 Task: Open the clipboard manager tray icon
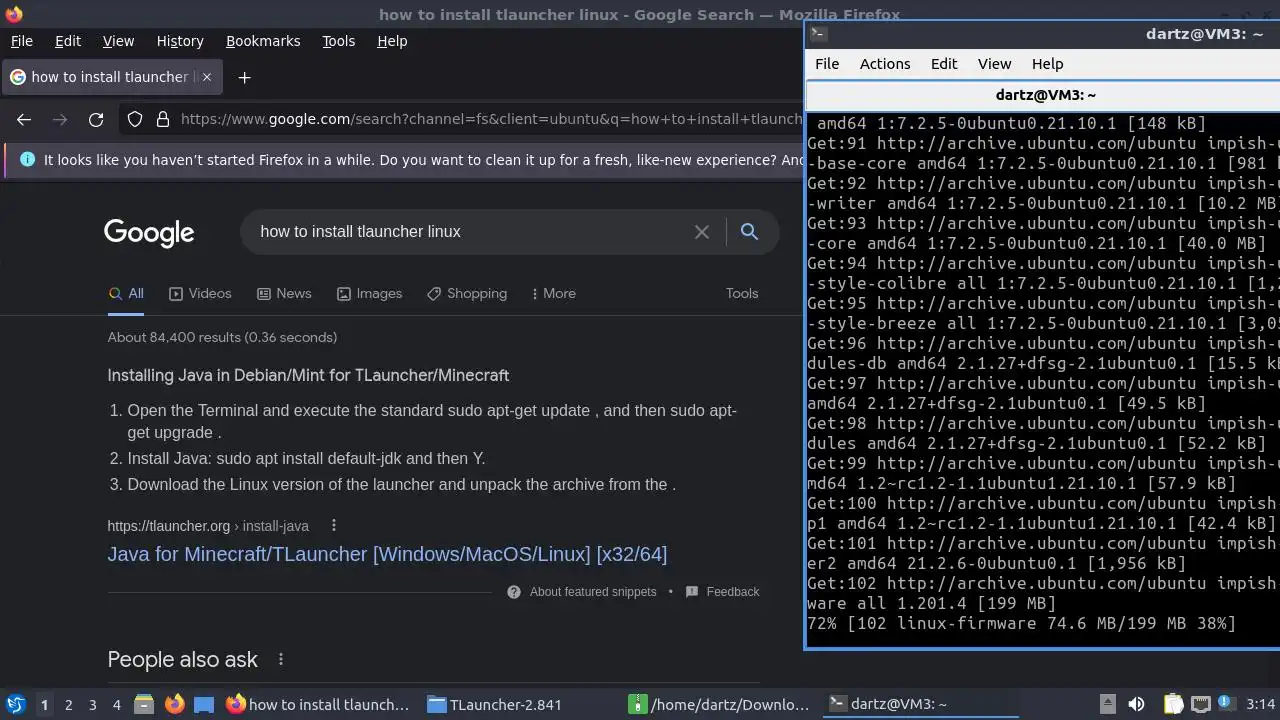coord(1174,704)
